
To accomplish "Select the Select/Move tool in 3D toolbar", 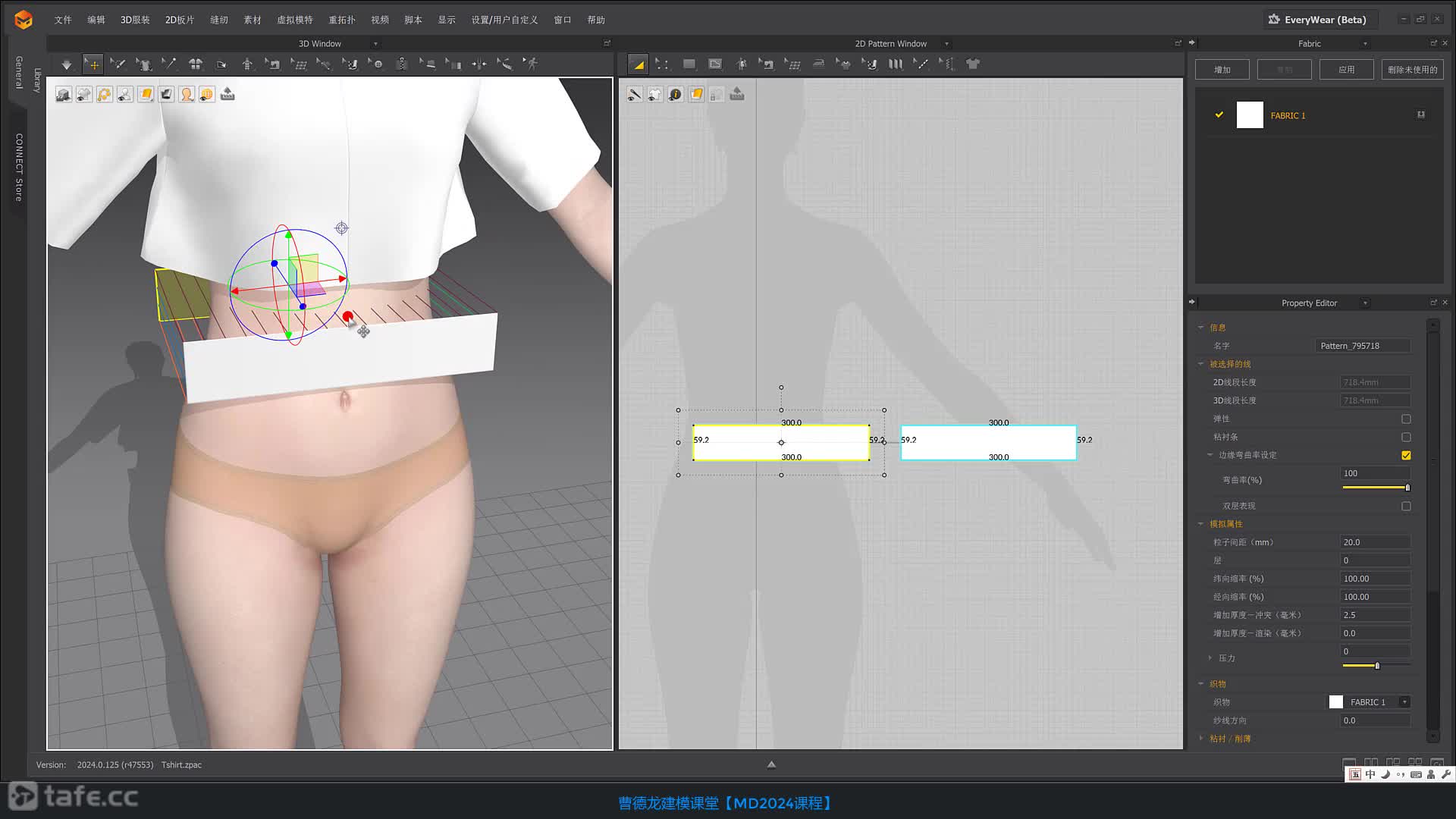I will point(93,64).
